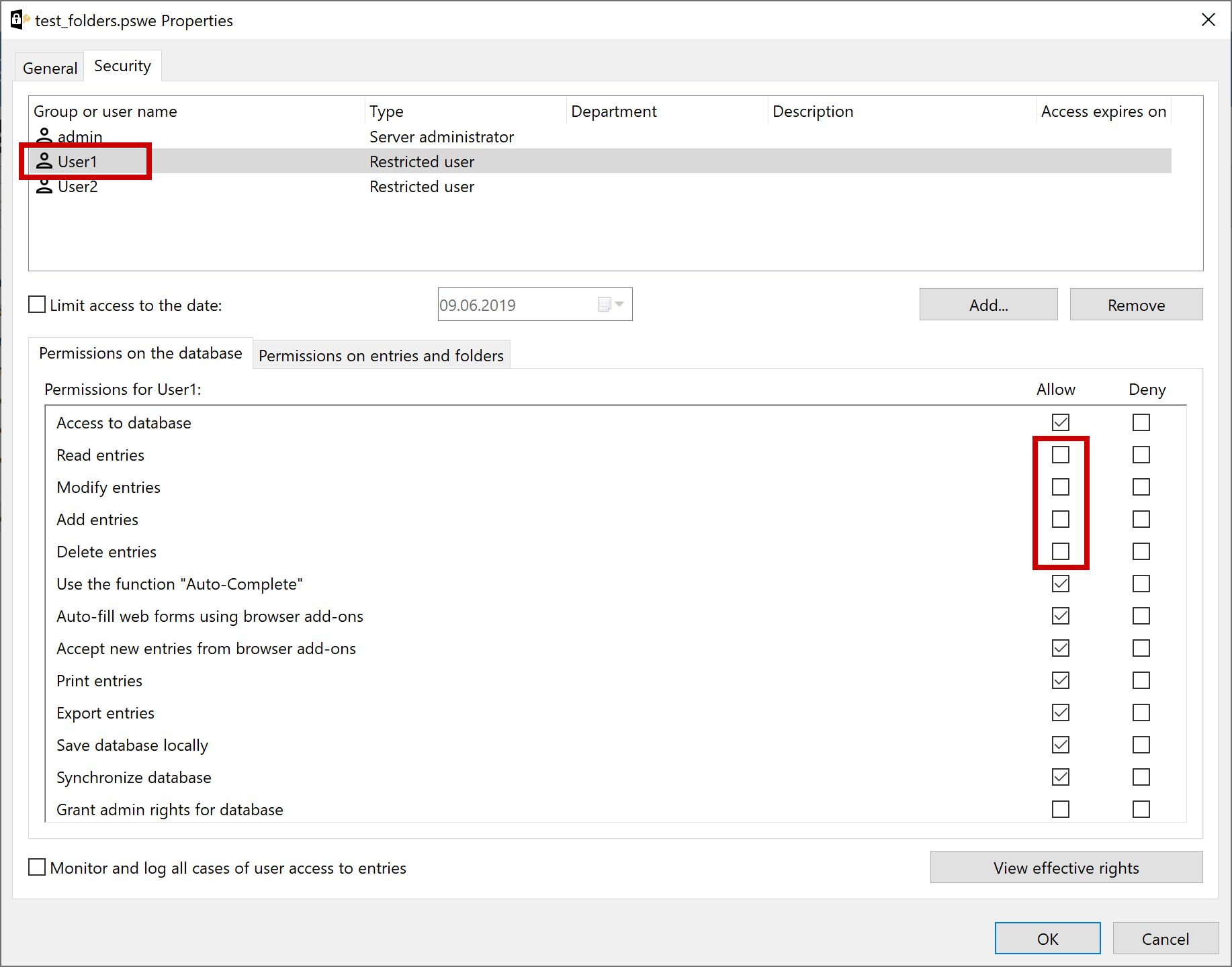This screenshot has width=1232, height=967.
Task: Click the admin user icon
Action: coord(44,136)
